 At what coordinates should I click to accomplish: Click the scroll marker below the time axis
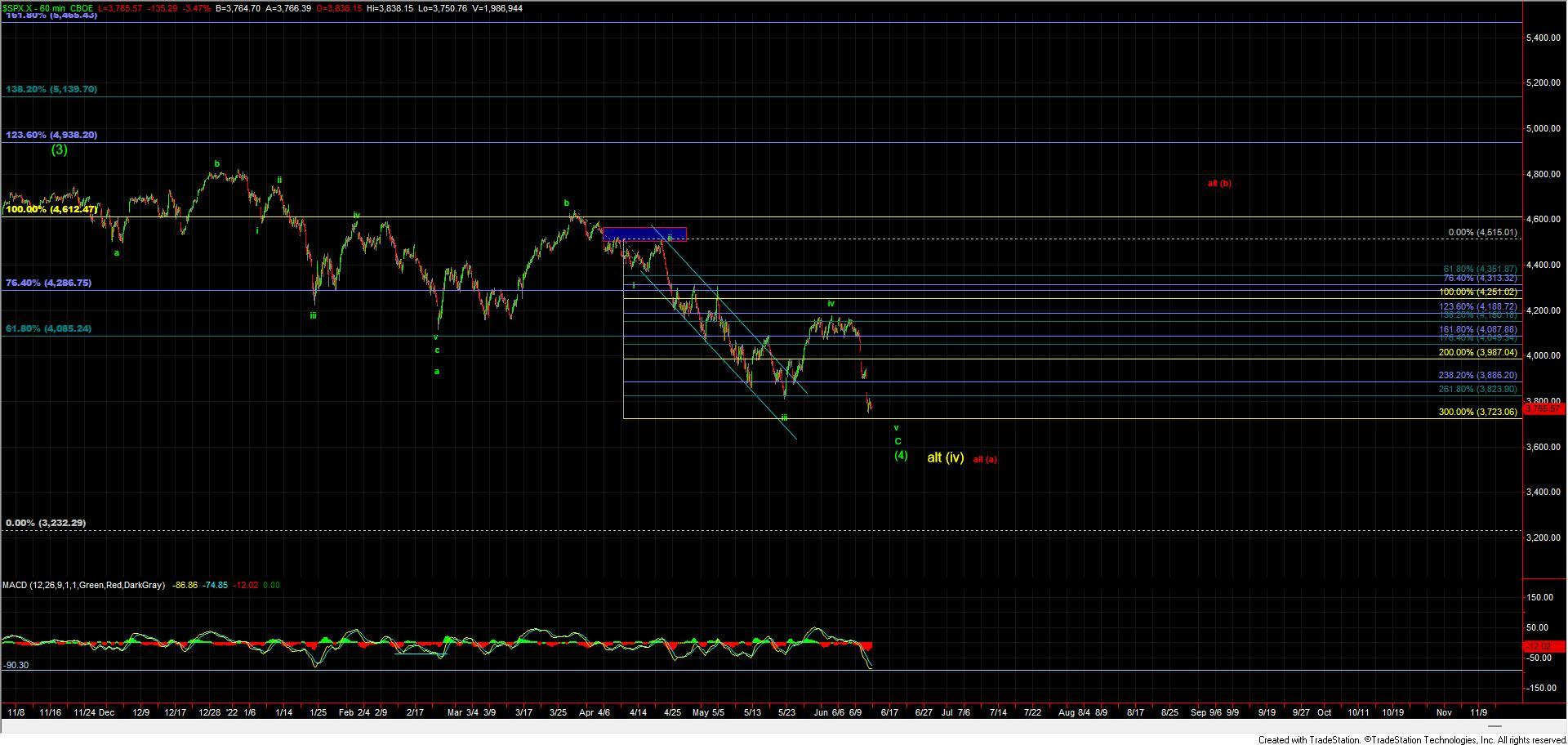1494,726
